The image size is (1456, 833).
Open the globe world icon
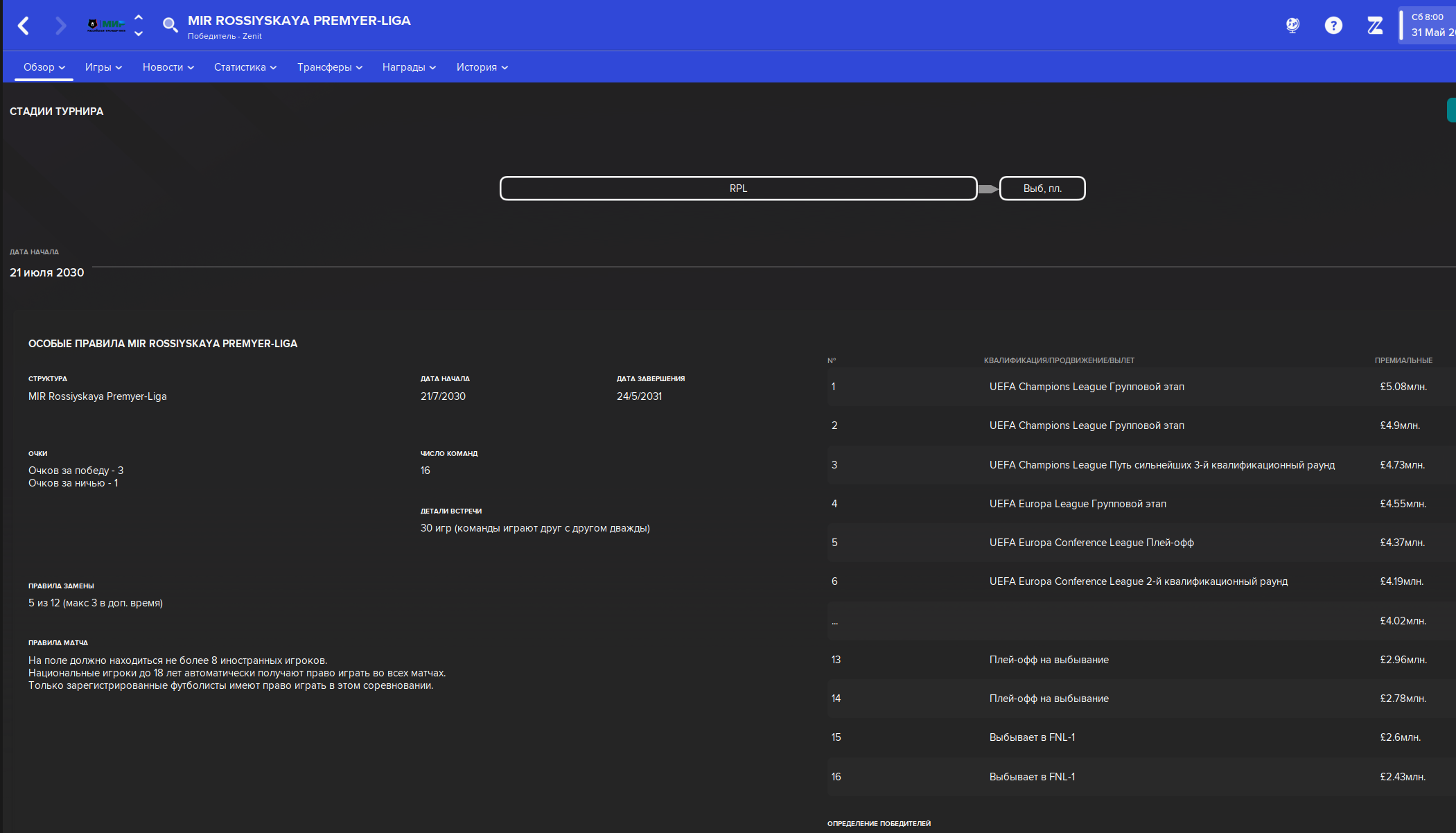click(x=1292, y=26)
